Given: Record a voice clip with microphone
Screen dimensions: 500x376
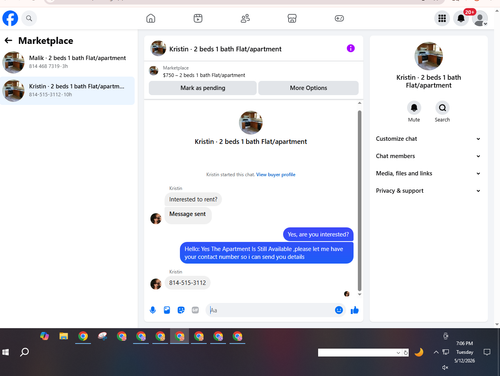Looking at the screenshot, I should pyautogui.click(x=153, y=310).
